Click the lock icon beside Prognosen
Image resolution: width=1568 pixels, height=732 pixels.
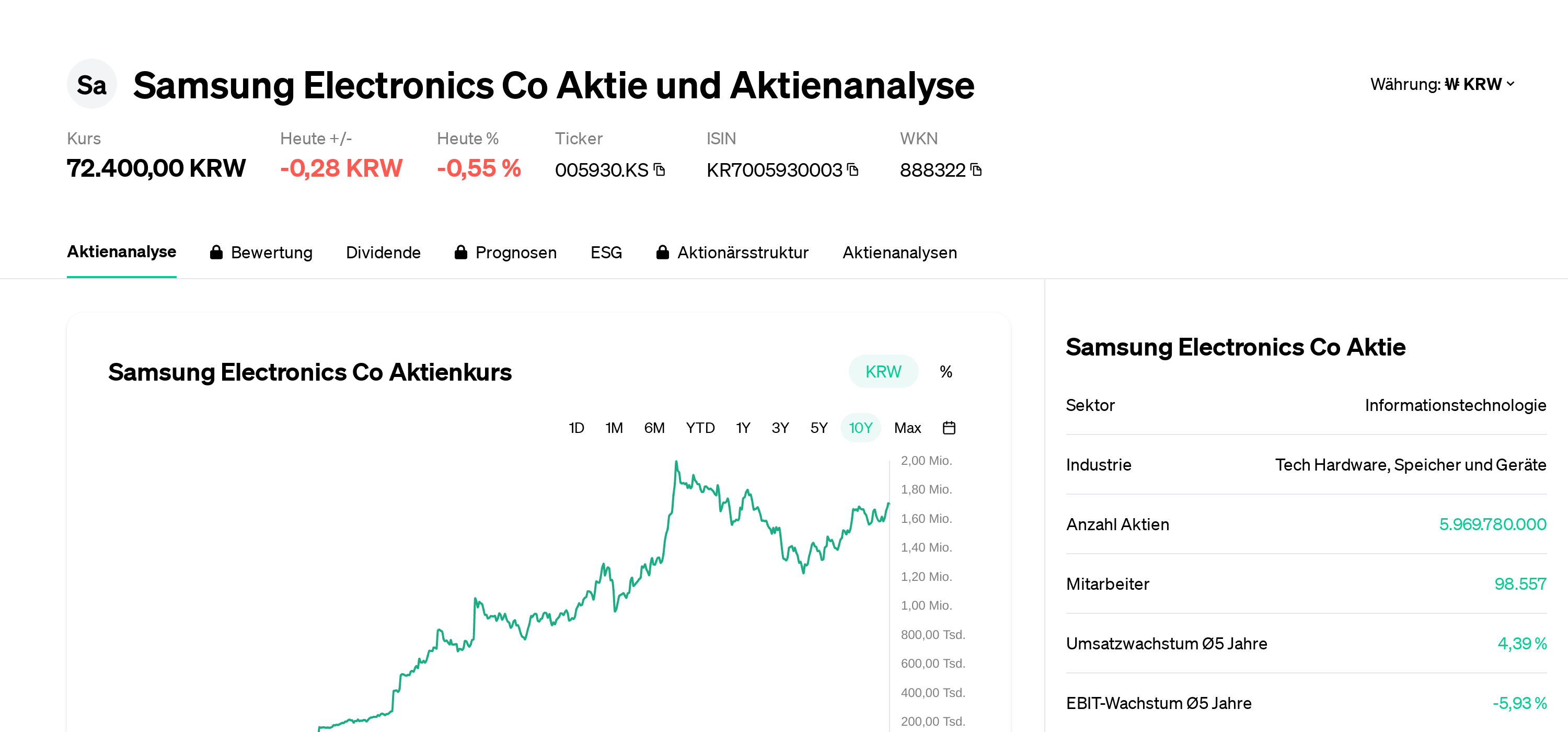tap(461, 251)
